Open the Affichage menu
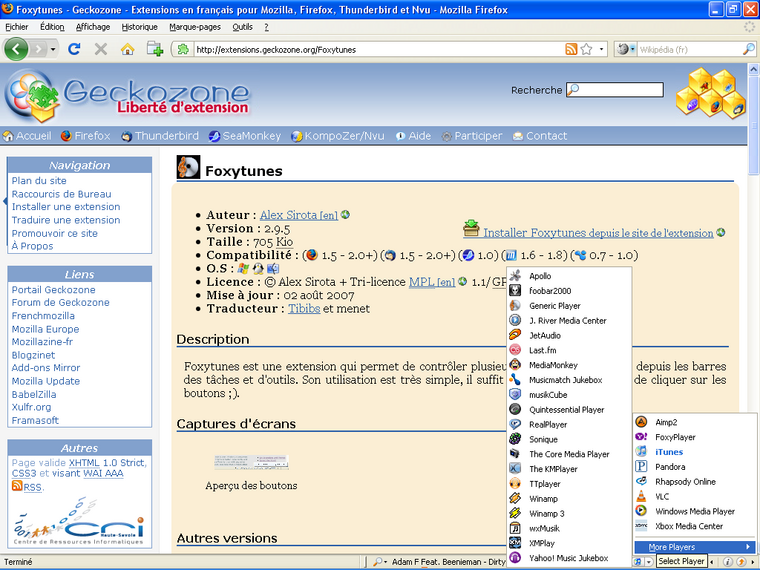The height and width of the screenshot is (570, 760). pos(93,27)
